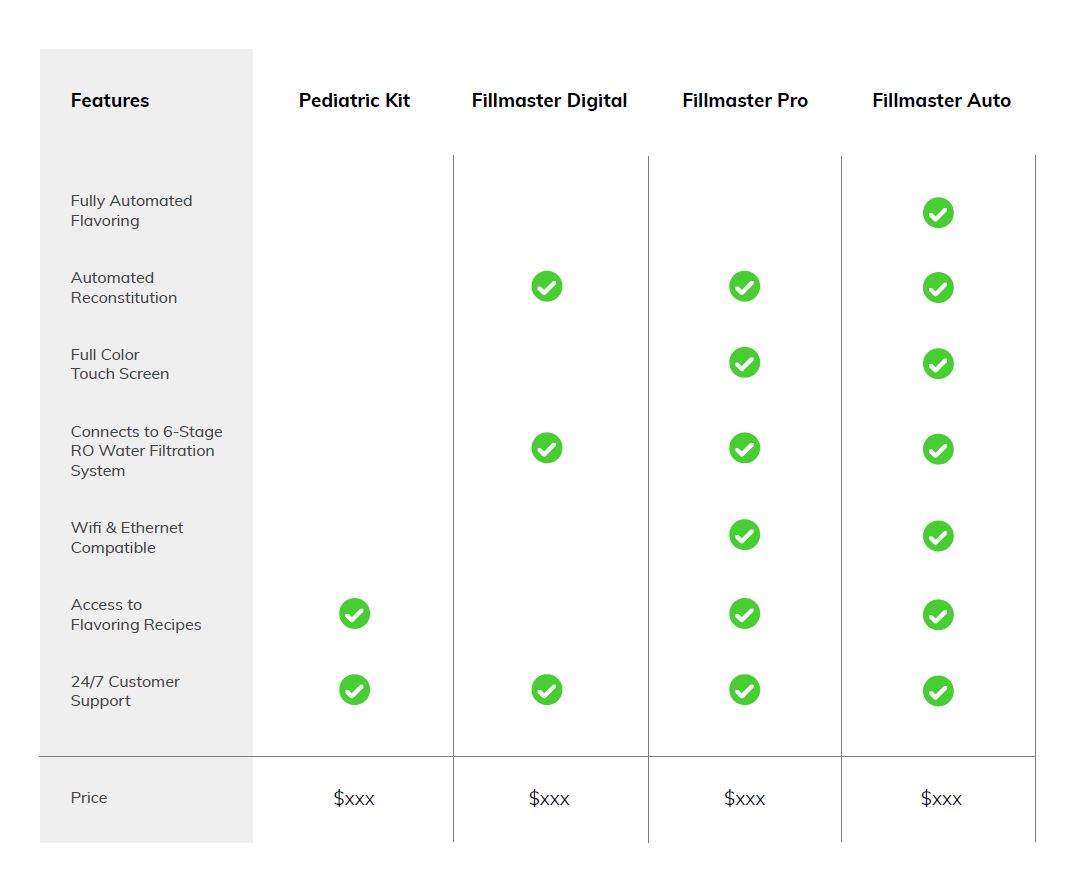Viewport: 1088px width, 873px height.
Task: Click Fillmaster Digital RO Water Filtration checkmark
Action: (547, 448)
